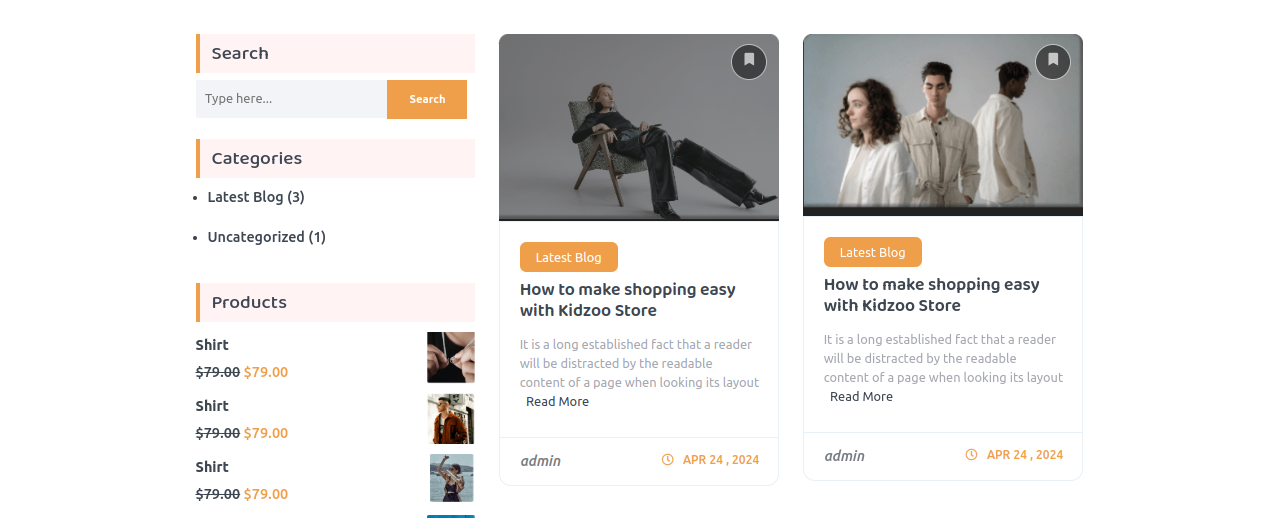1278x518 pixels.
Task: Click Latest Blog tag on first card
Action: pos(568,257)
